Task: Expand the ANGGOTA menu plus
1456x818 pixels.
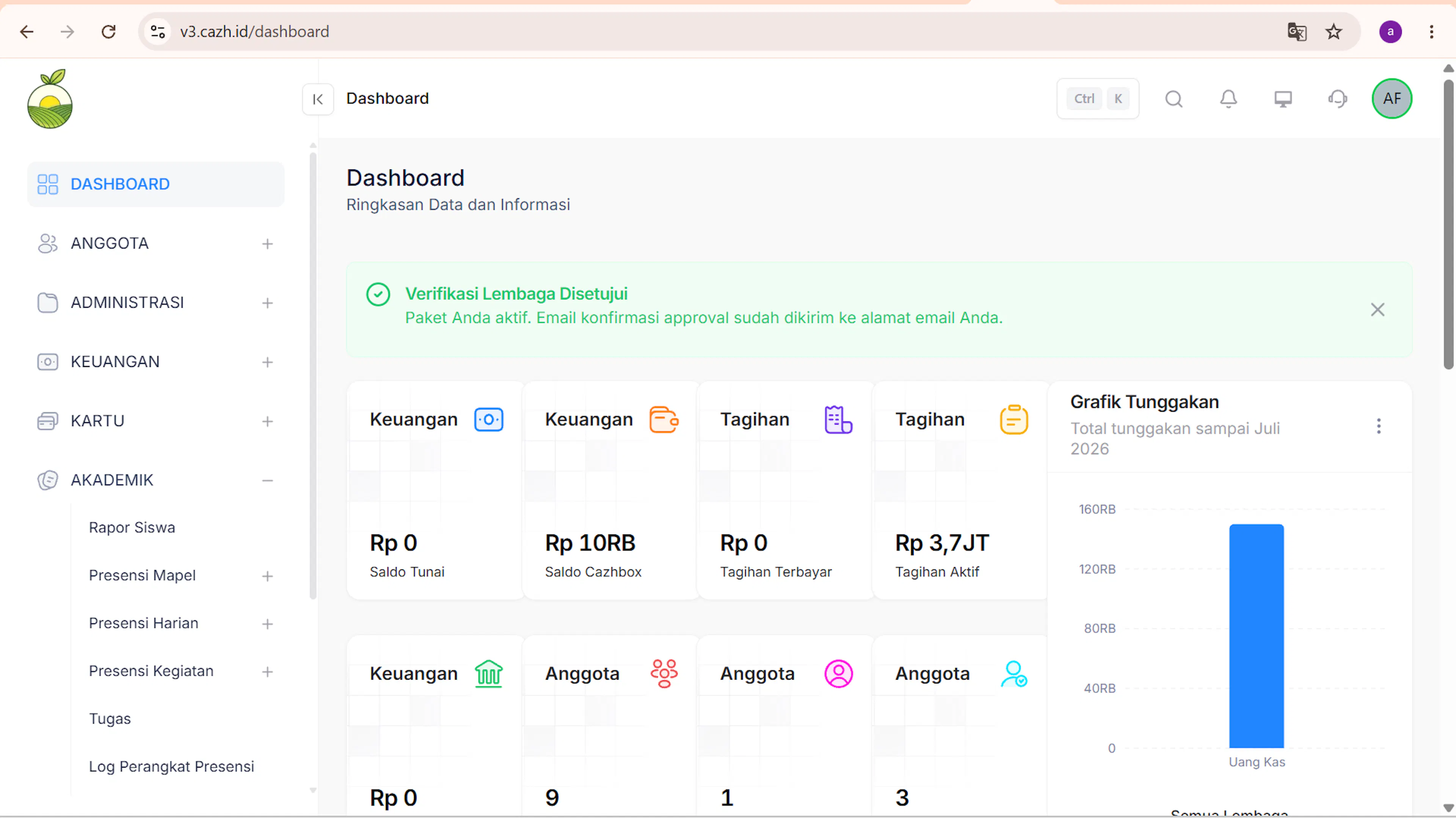Action: [267, 243]
